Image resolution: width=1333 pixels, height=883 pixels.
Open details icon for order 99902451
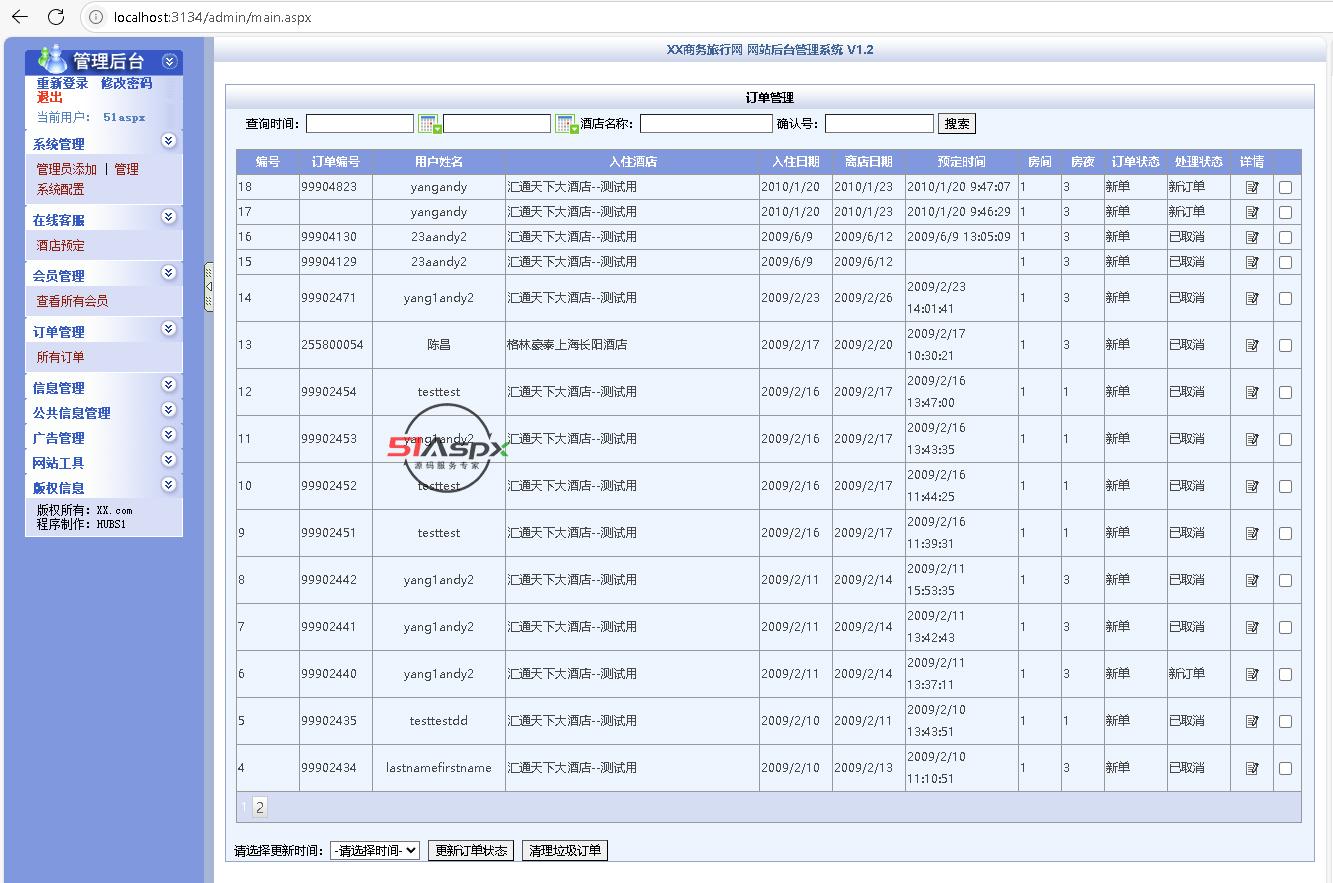1252,533
